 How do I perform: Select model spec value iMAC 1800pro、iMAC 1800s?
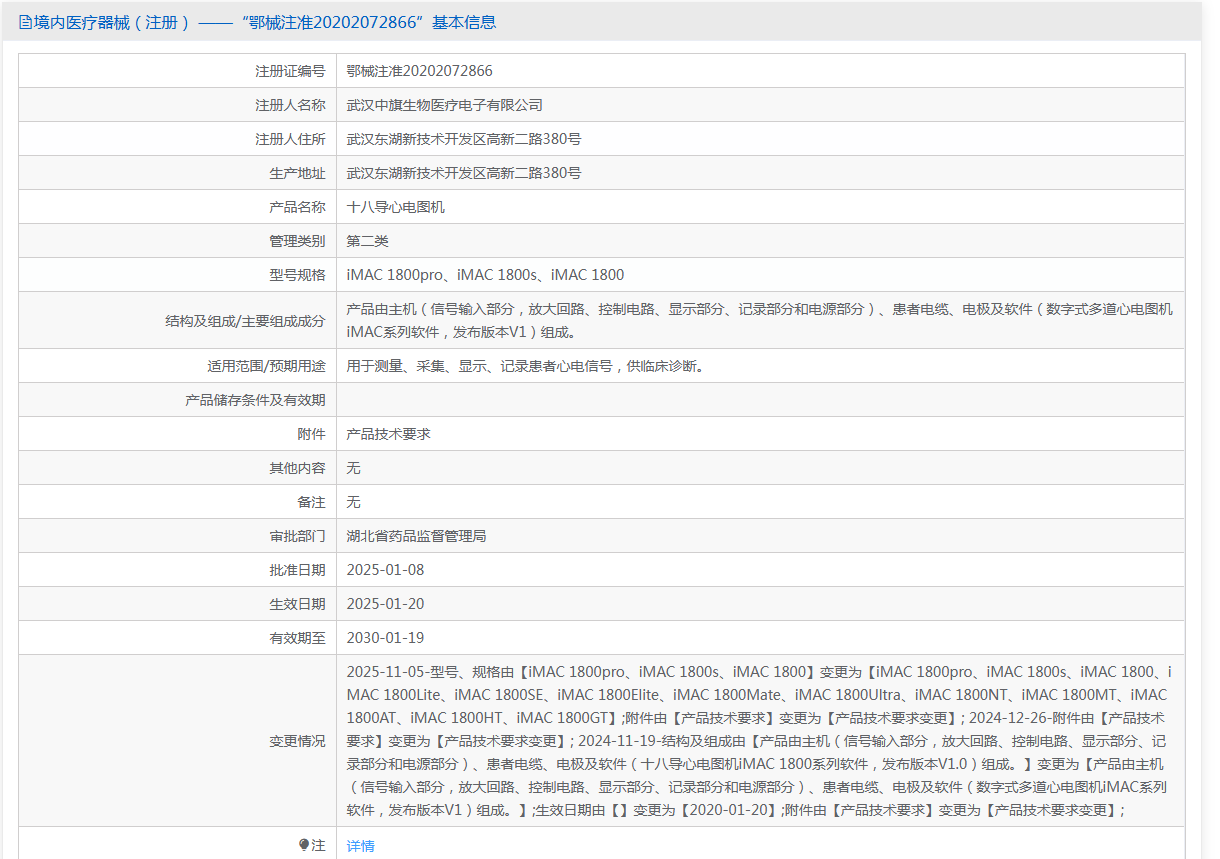(485, 275)
